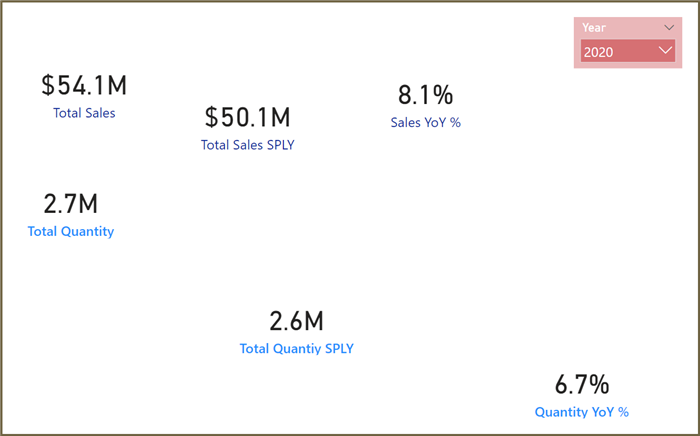Select the $50.1M card value
The width and height of the screenshot is (700, 436).
pos(247,117)
